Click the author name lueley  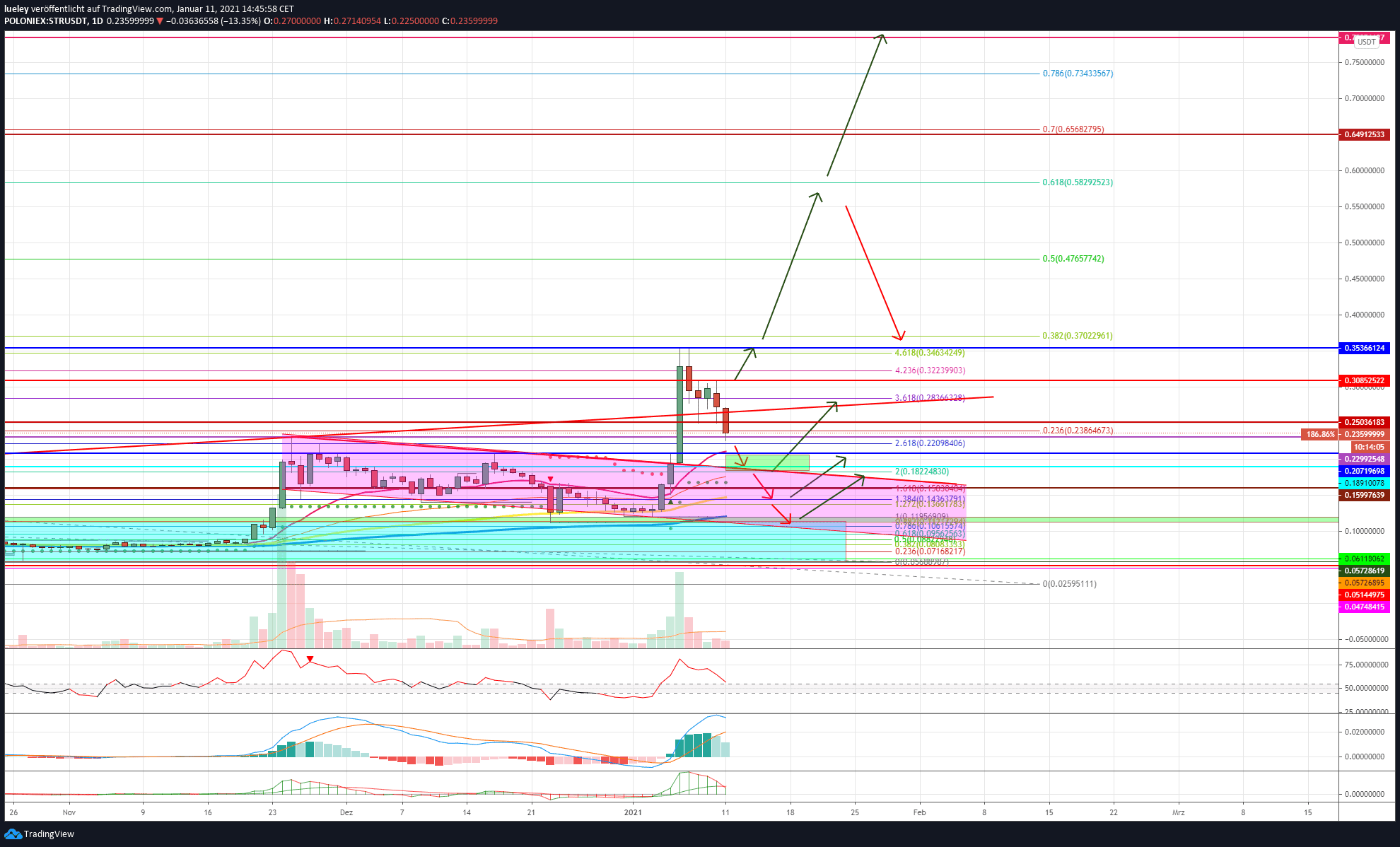(x=16, y=9)
